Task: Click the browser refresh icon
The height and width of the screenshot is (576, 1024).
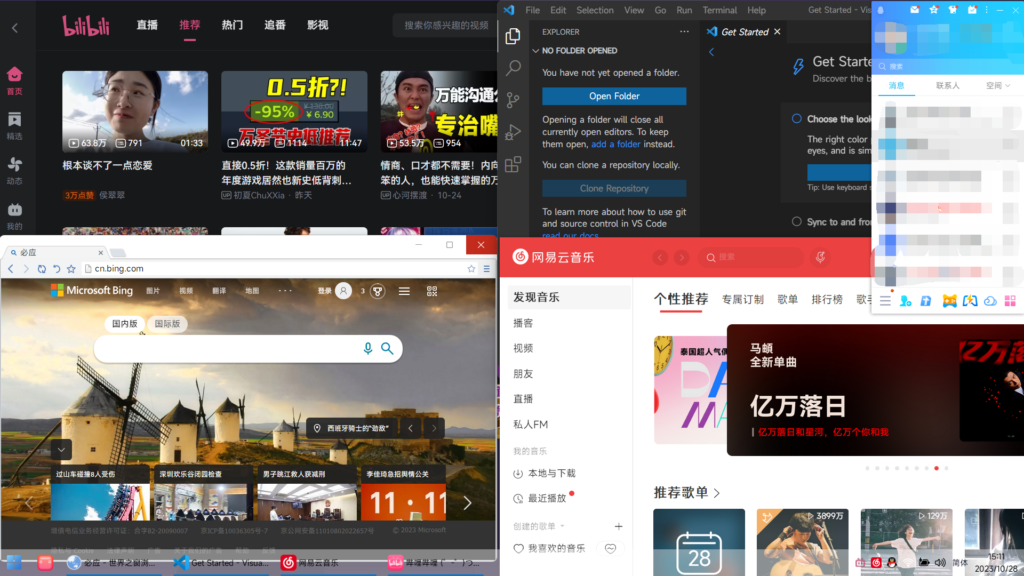Action: [x=41, y=268]
